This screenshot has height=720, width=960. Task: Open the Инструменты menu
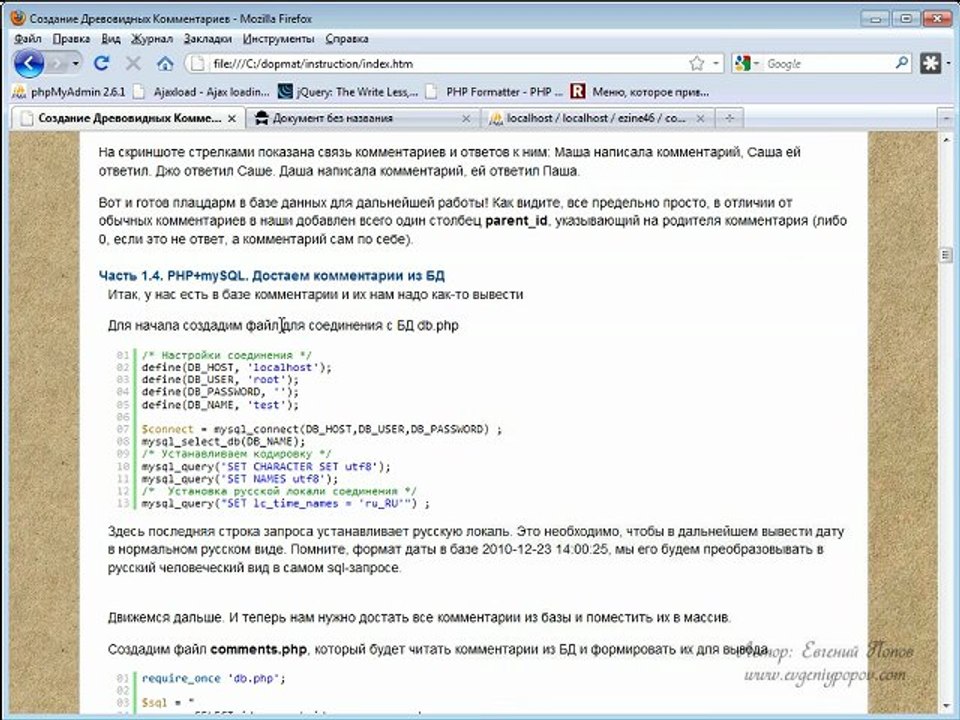tap(279, 39)
